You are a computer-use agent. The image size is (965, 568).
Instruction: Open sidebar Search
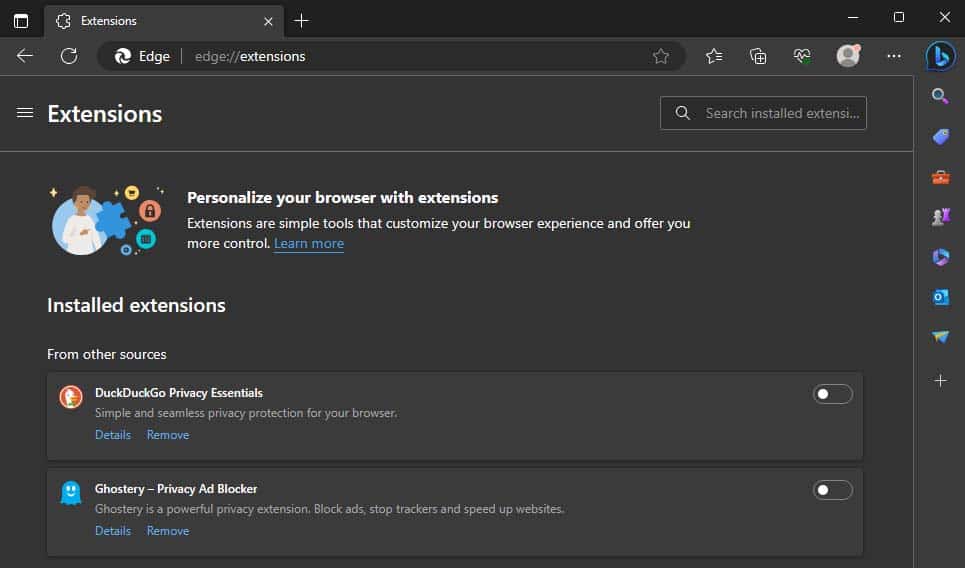point(940,96)
